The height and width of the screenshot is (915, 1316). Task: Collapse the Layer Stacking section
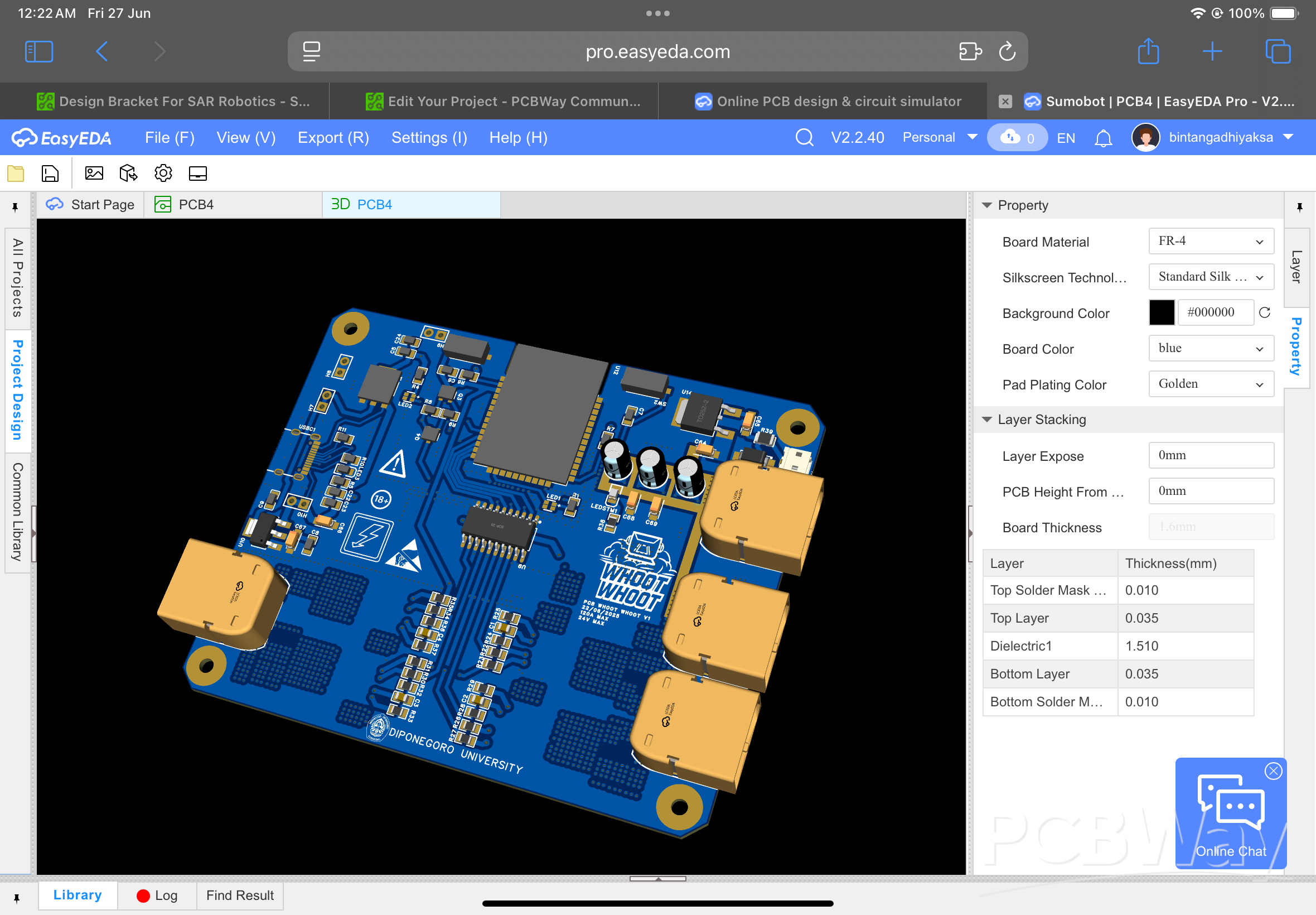click(x=986, y=420)
